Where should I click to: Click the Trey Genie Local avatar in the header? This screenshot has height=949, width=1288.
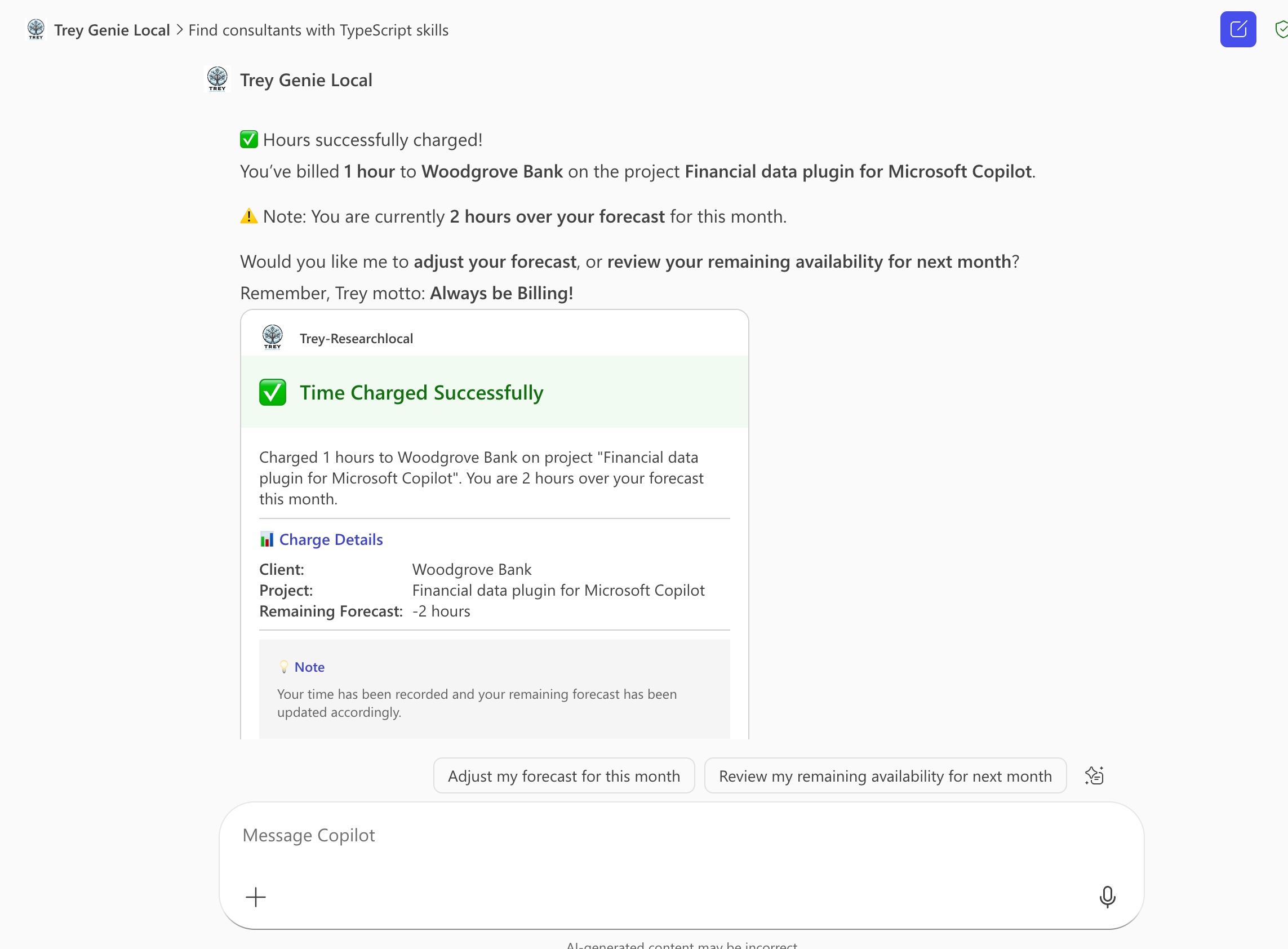tap(35, 29)
